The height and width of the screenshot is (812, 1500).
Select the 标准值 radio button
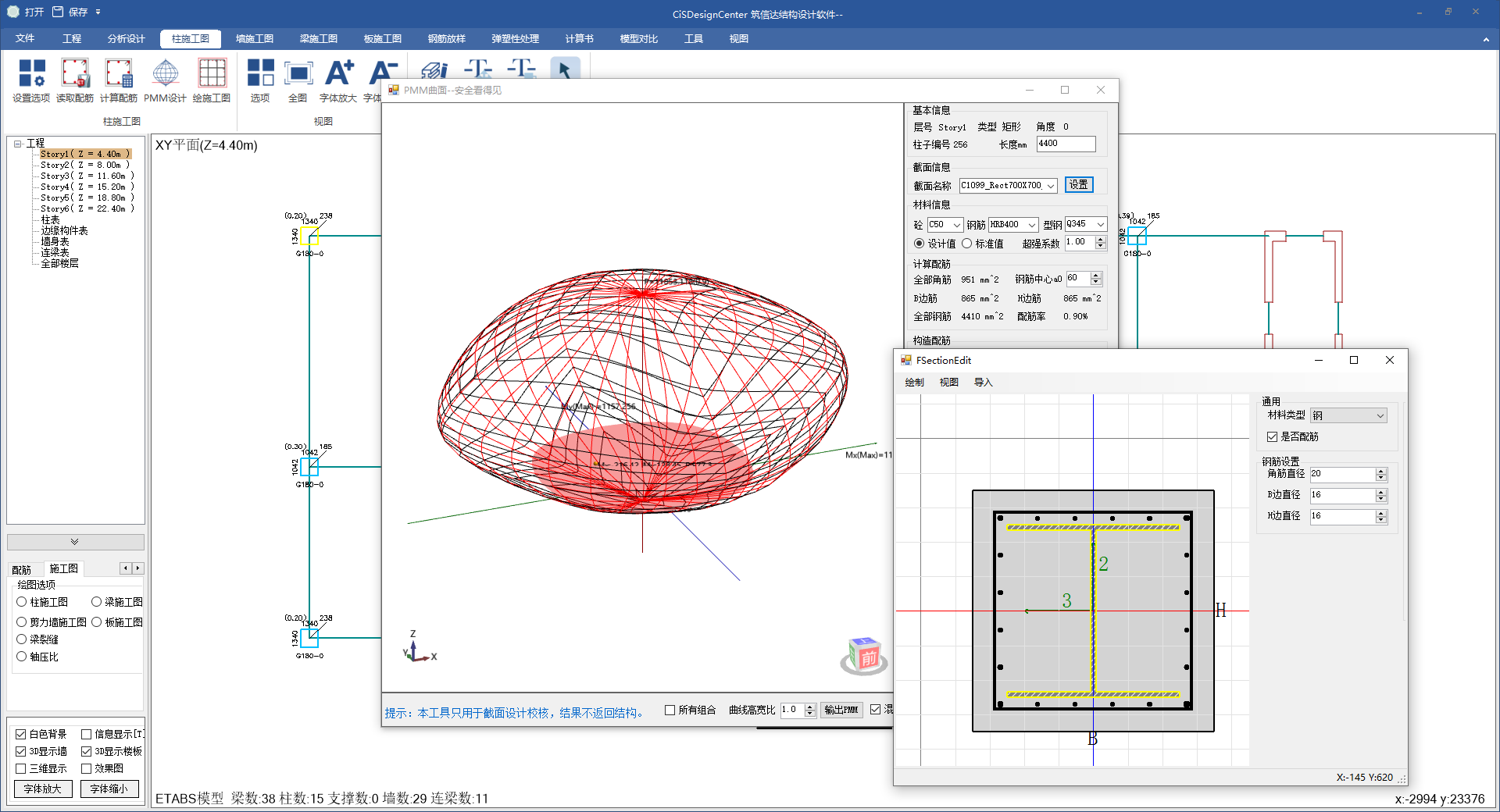pyautogui.click(x=967, y=244)
